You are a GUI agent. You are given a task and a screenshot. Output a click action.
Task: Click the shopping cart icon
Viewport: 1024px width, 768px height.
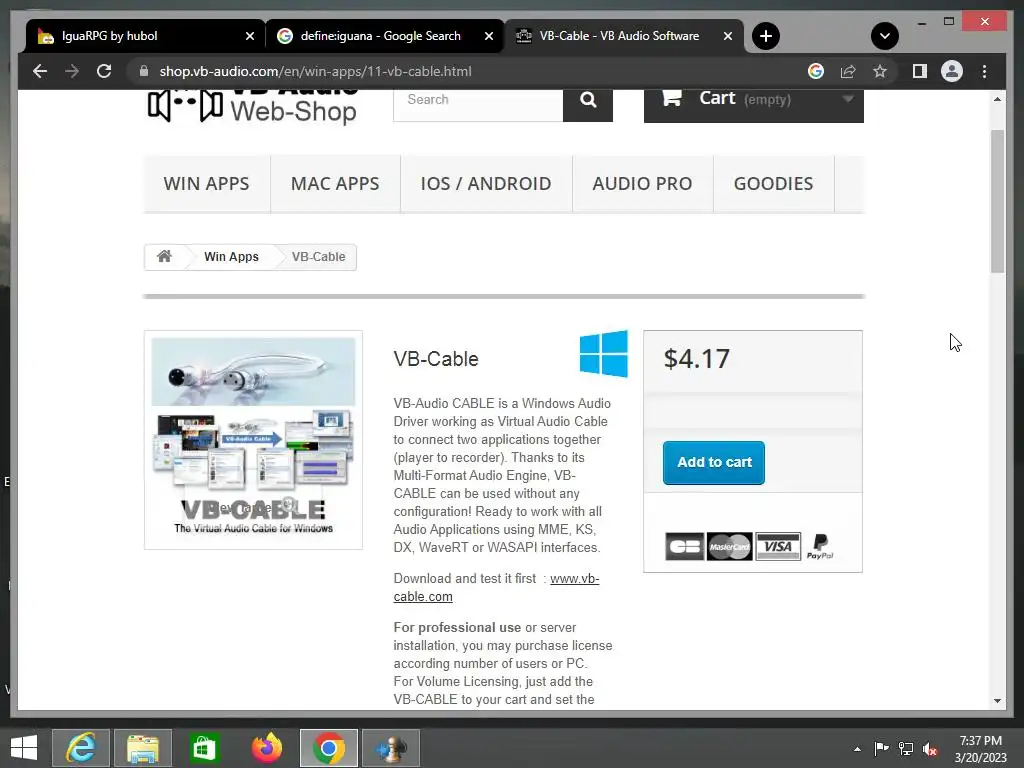[671, 98]
